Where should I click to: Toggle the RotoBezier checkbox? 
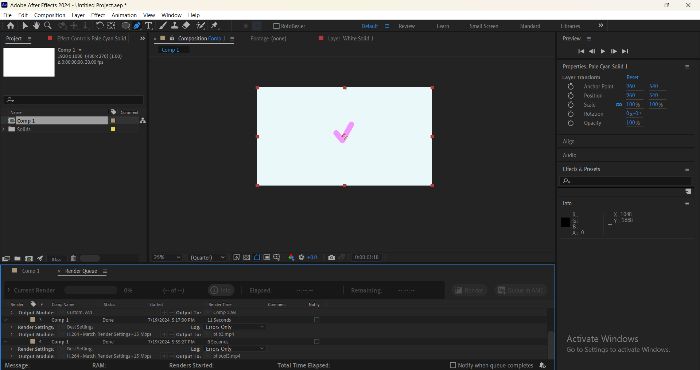pos(276,26)
